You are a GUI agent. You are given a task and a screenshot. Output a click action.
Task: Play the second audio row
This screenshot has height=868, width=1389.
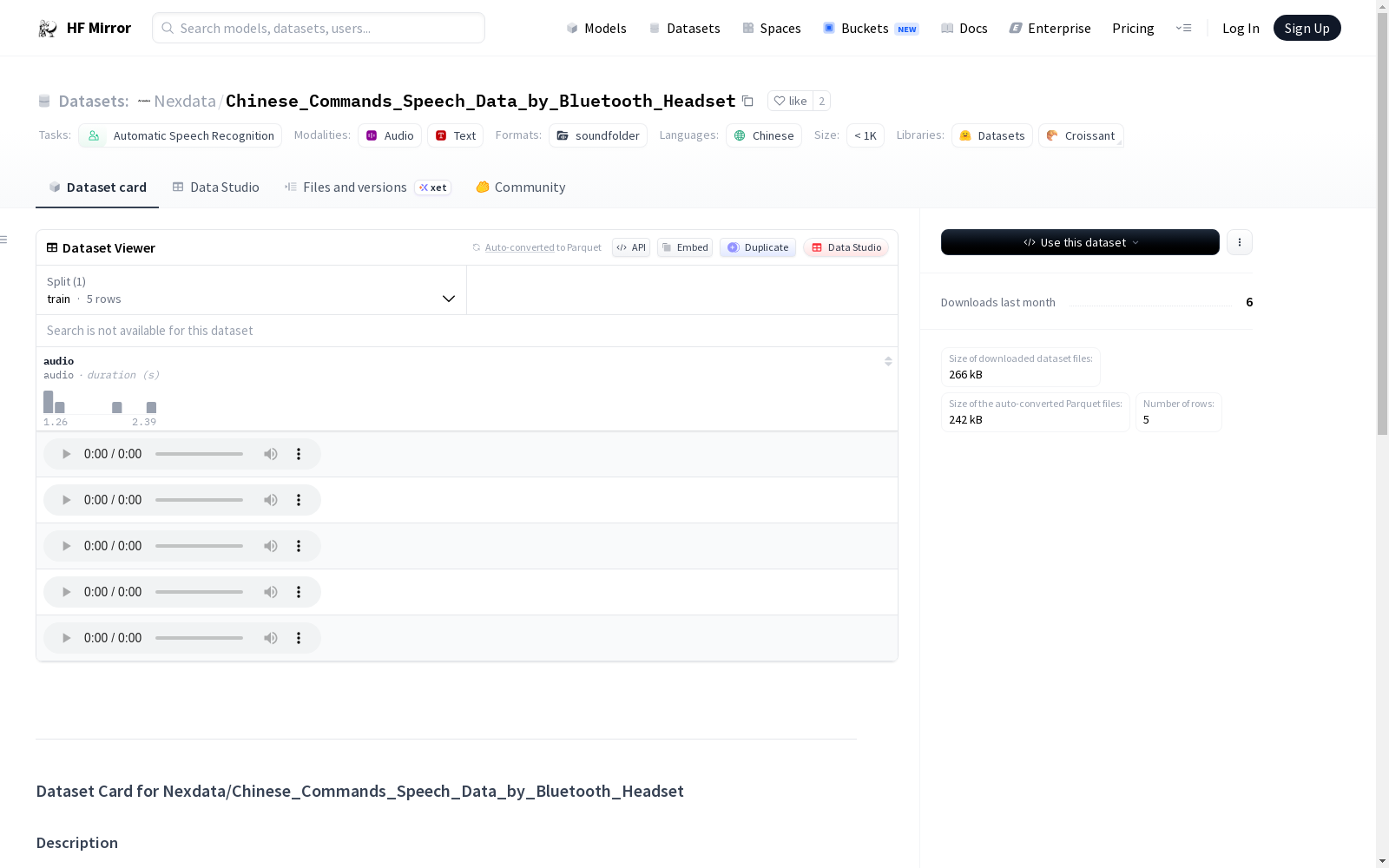[x=67, y=500]
